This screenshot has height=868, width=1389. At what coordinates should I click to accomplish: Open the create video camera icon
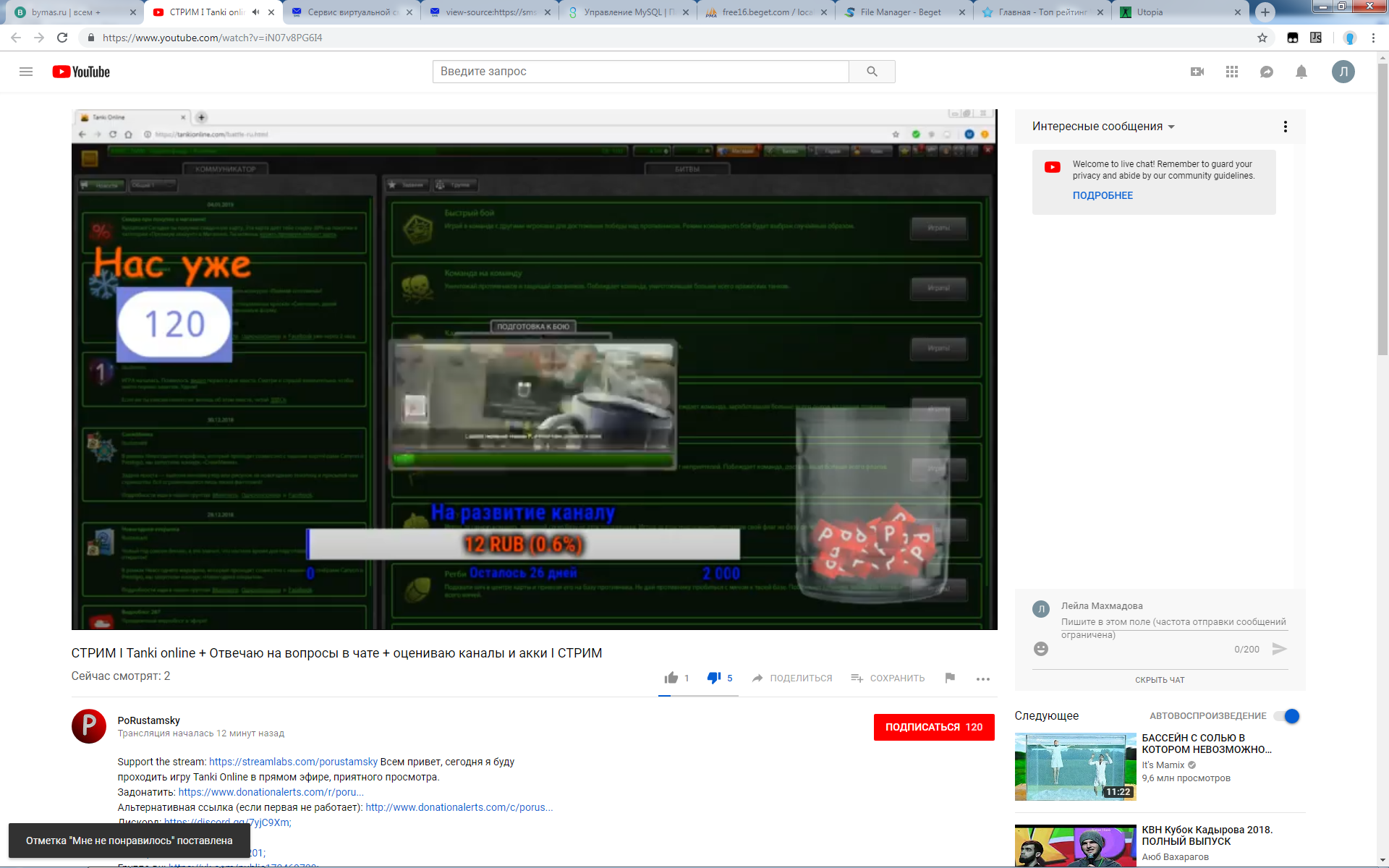[1197, 72]
